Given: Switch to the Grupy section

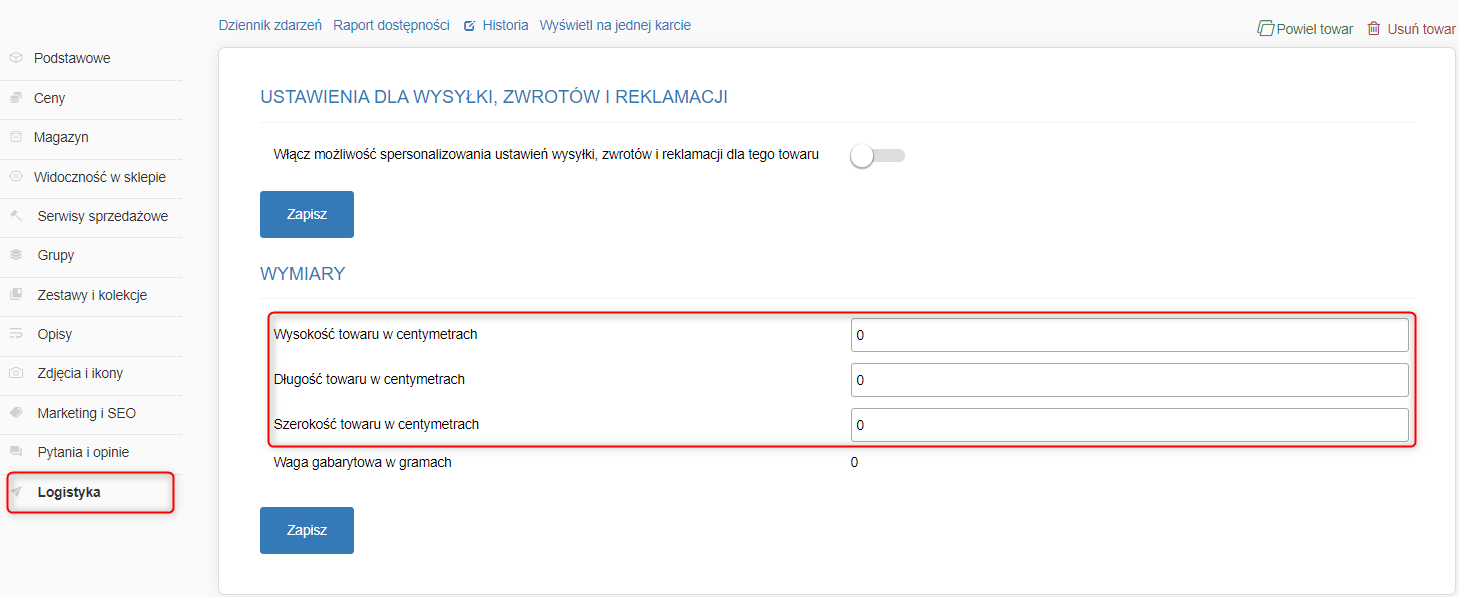Looking at the screenshot, I should tap(56, 255).
